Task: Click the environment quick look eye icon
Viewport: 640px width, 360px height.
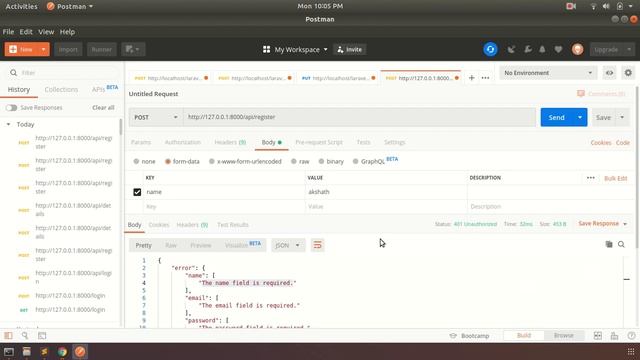Action: point(609,73)
